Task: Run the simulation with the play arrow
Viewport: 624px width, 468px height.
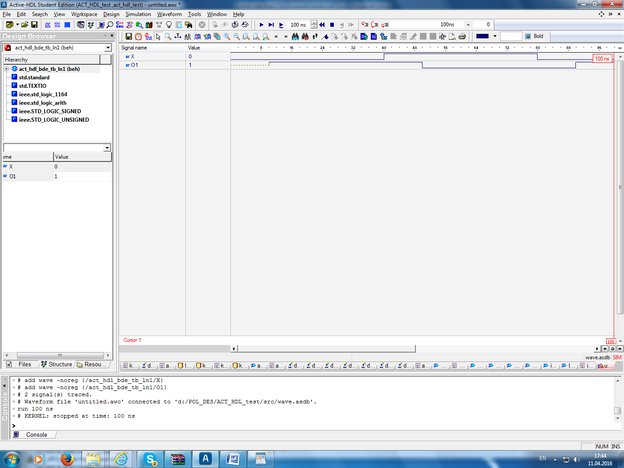Action: [x=261, y=25]
